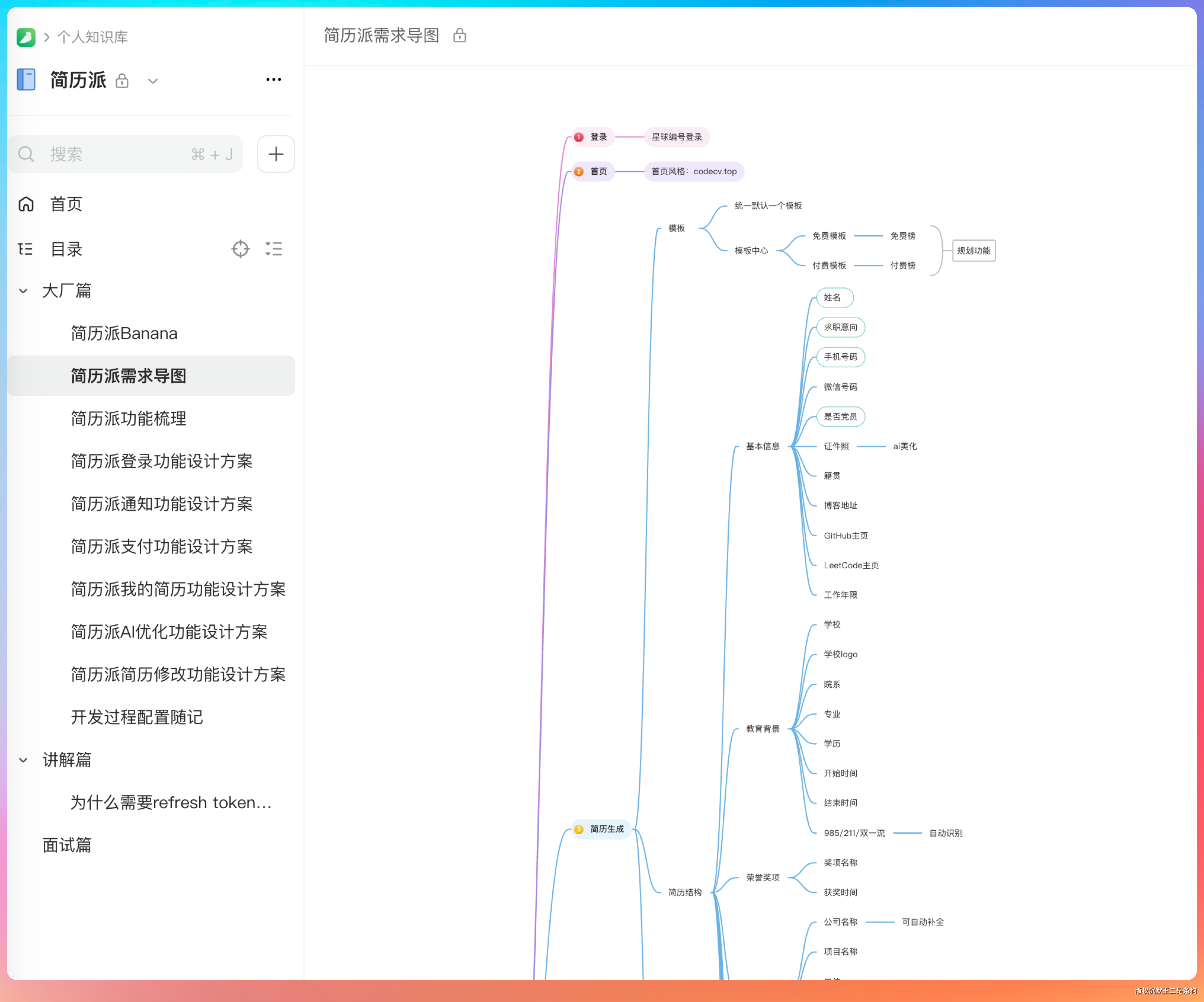1204x1002 pixels.
Task: Go to 个人知识库 breadcrumb
Action: (x=92, y=37)
